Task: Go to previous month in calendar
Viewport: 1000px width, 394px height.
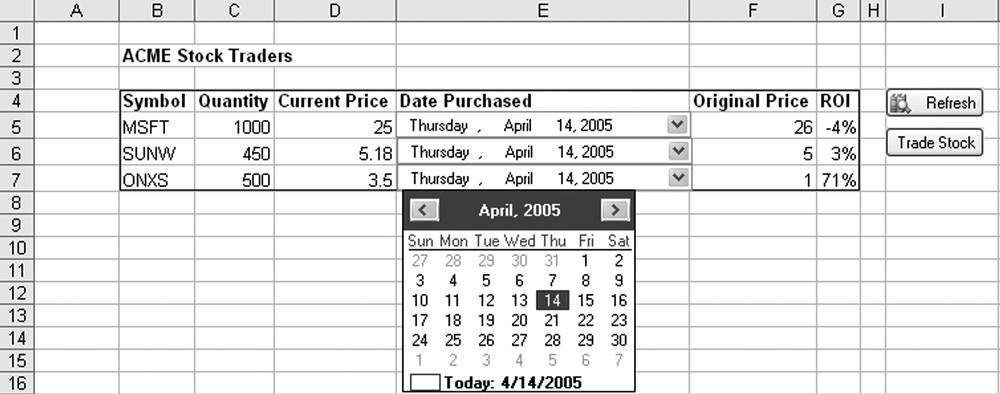Action: (424, 210)
